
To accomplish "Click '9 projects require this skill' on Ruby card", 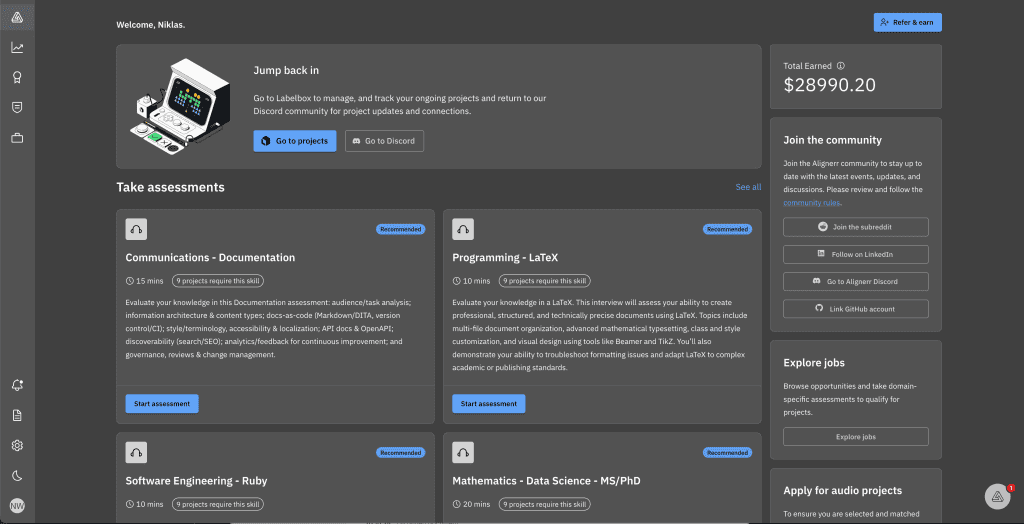I will (x=218, y=504).
